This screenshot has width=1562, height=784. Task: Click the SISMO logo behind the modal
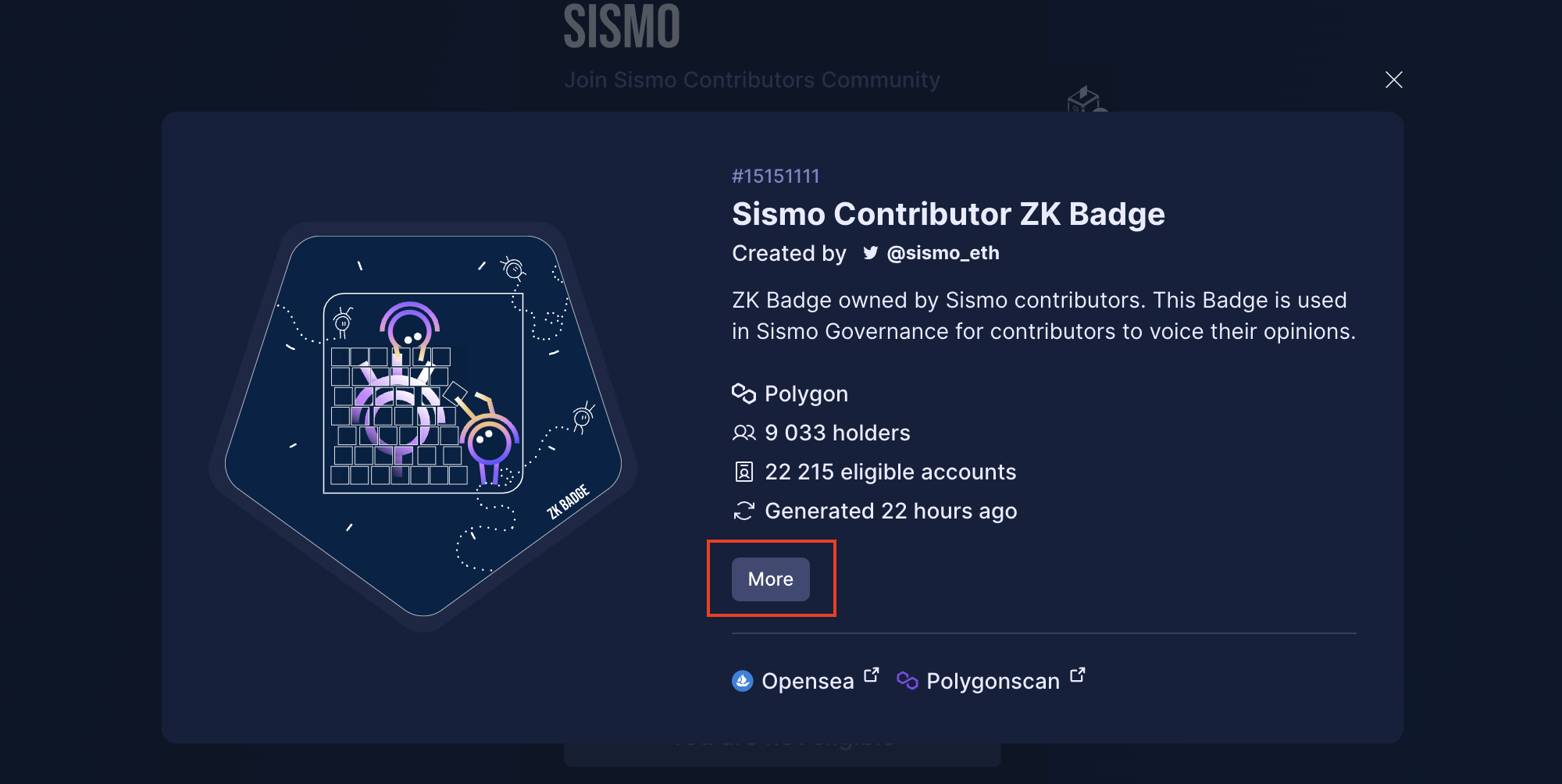click(622, 27)
